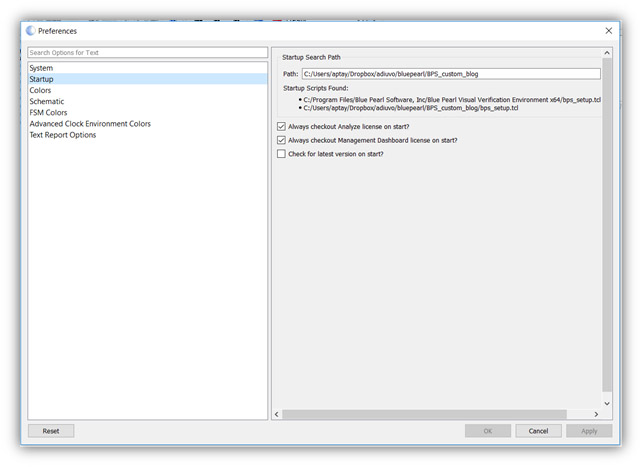The height and width of the screenshot is (467, 642).
Task: Close the Preferences dialog window
Action: click(x=608, y=31)
